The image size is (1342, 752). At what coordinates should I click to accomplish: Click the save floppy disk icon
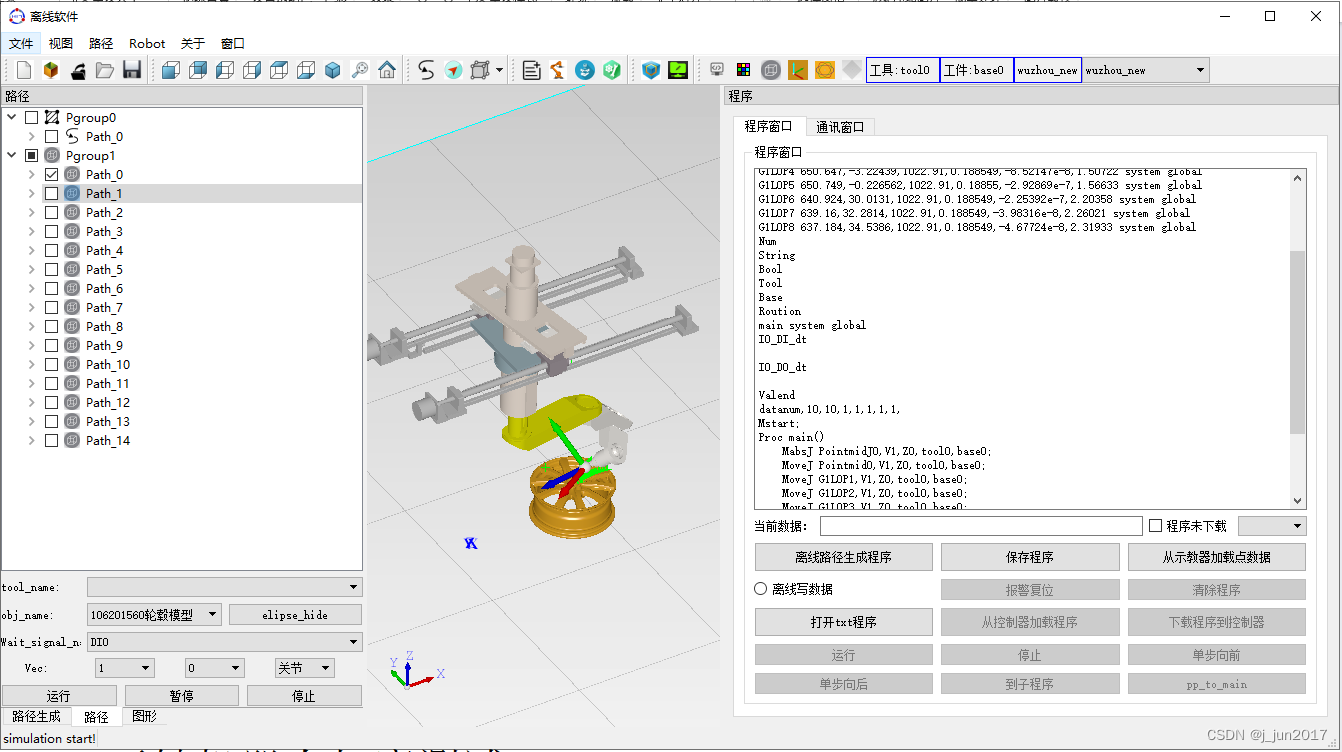tap(131, 70)
